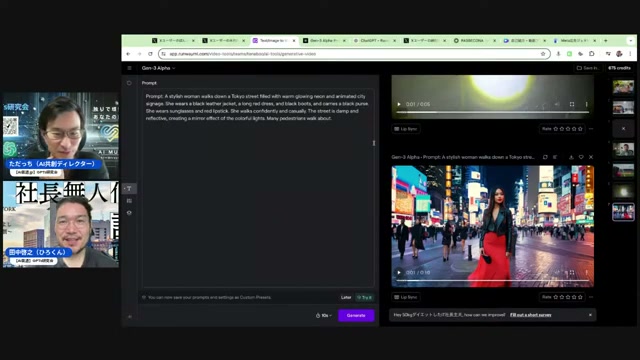The width and height of the screenshot is (640, 360).
Task: Open the Fill out a short survey link
Action: (531, 315)
